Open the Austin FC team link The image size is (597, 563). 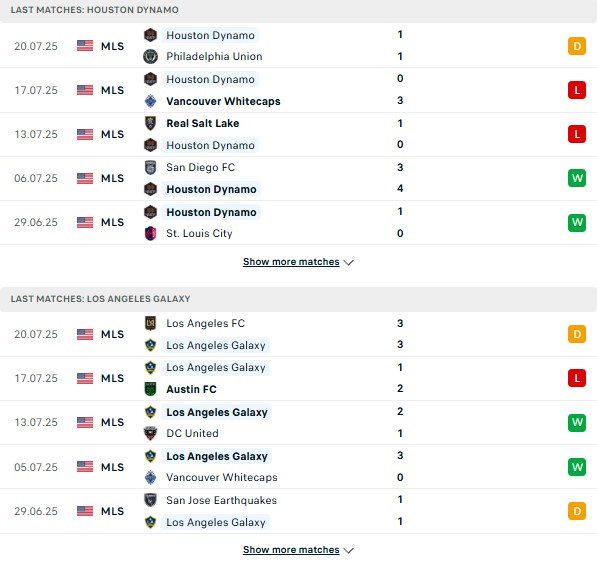[191, 389]
